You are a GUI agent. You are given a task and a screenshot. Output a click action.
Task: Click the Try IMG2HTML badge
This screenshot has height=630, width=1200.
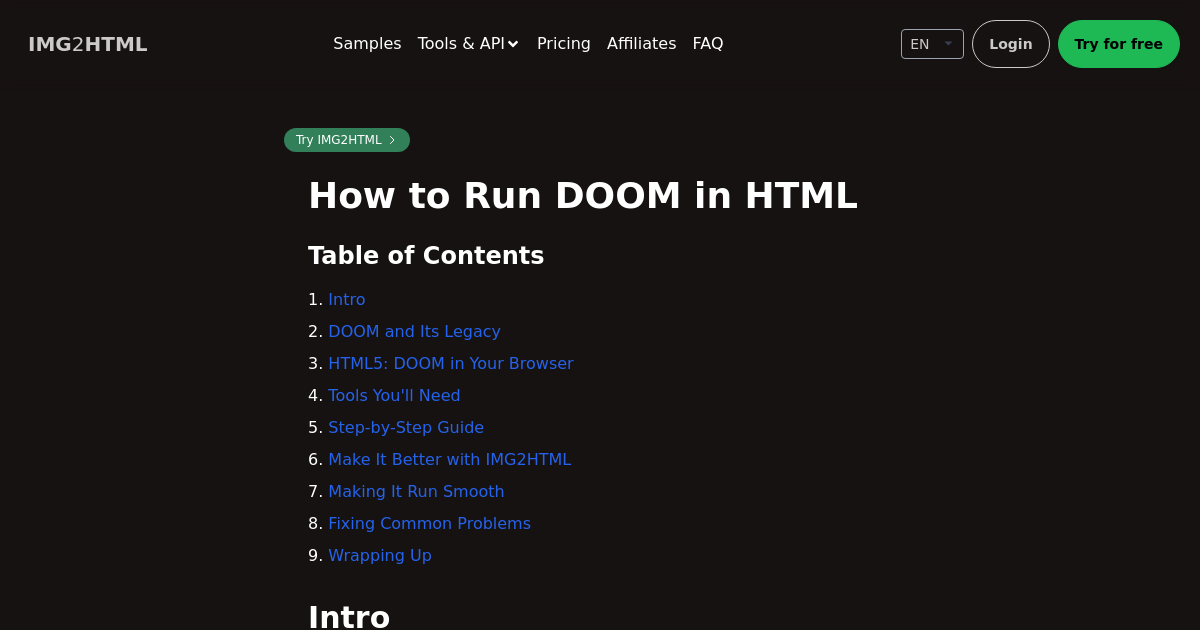347,140
